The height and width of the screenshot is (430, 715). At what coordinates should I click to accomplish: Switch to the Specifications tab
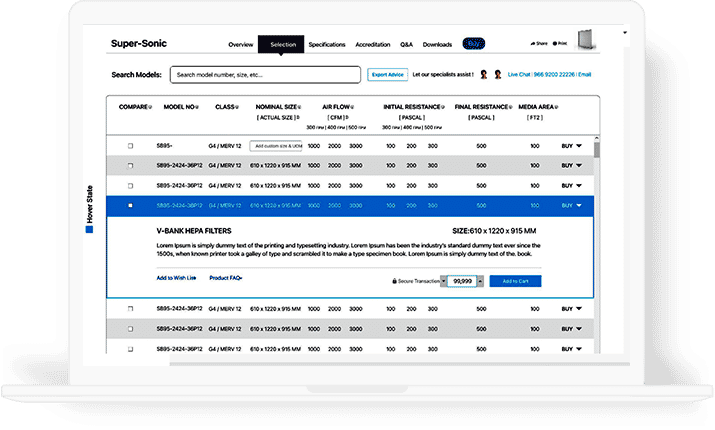pos(327,45)
